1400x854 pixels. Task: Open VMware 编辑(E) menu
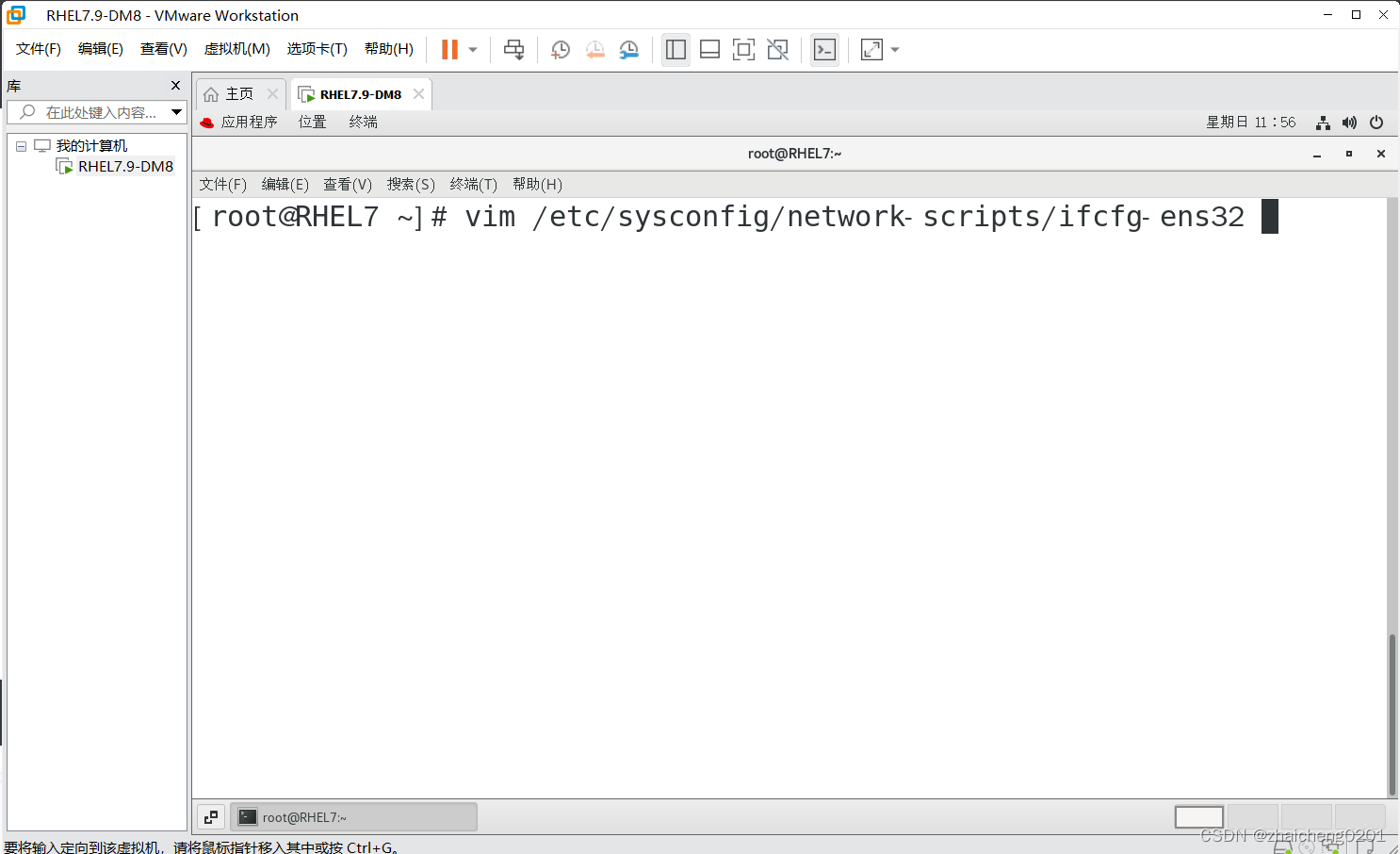101,49
